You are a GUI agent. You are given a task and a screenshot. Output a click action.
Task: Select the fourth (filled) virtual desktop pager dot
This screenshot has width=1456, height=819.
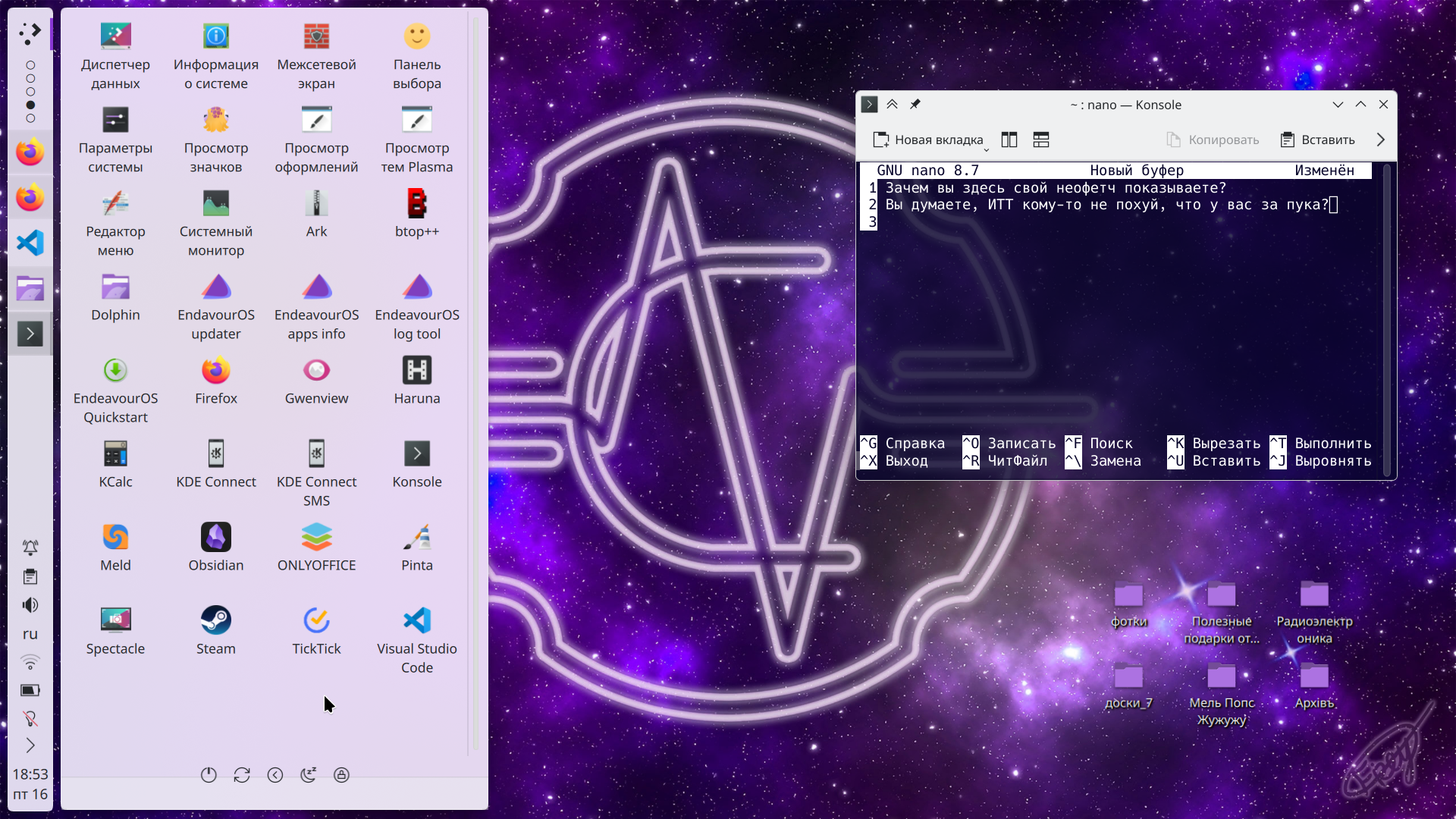pos(30,105)
